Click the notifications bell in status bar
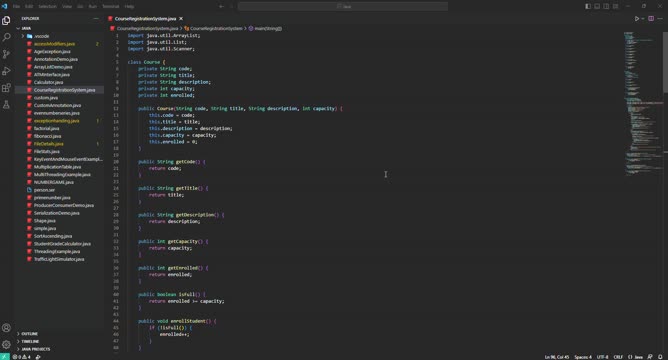The height and width of the screenshot is (360, 668). pos(660,357)
